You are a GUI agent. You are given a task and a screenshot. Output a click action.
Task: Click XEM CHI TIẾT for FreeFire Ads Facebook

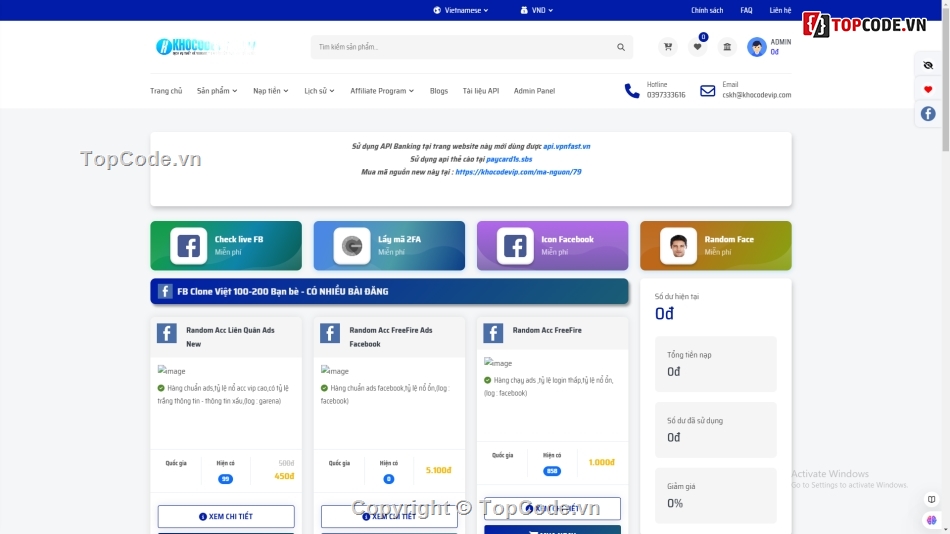pyautogui.click(x=389, y=516)
